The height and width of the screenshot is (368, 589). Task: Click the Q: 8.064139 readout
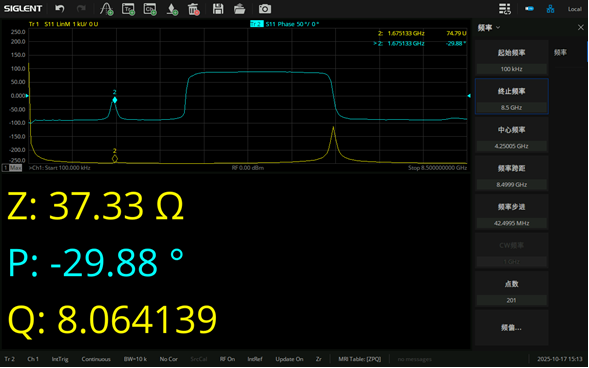click(112, 320)
